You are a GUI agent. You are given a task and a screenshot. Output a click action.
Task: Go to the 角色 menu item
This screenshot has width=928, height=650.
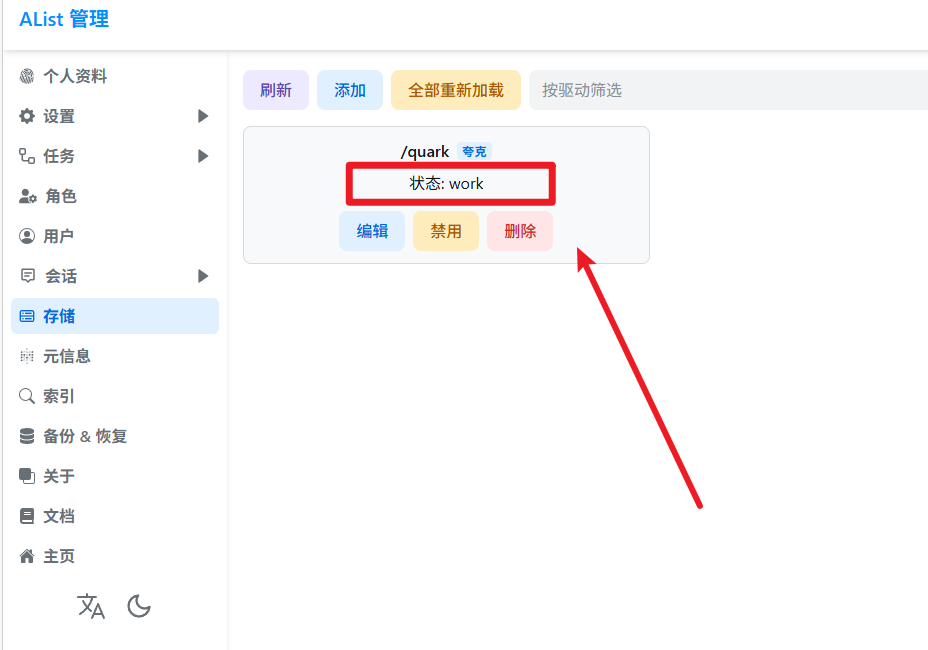pos(115,196)
